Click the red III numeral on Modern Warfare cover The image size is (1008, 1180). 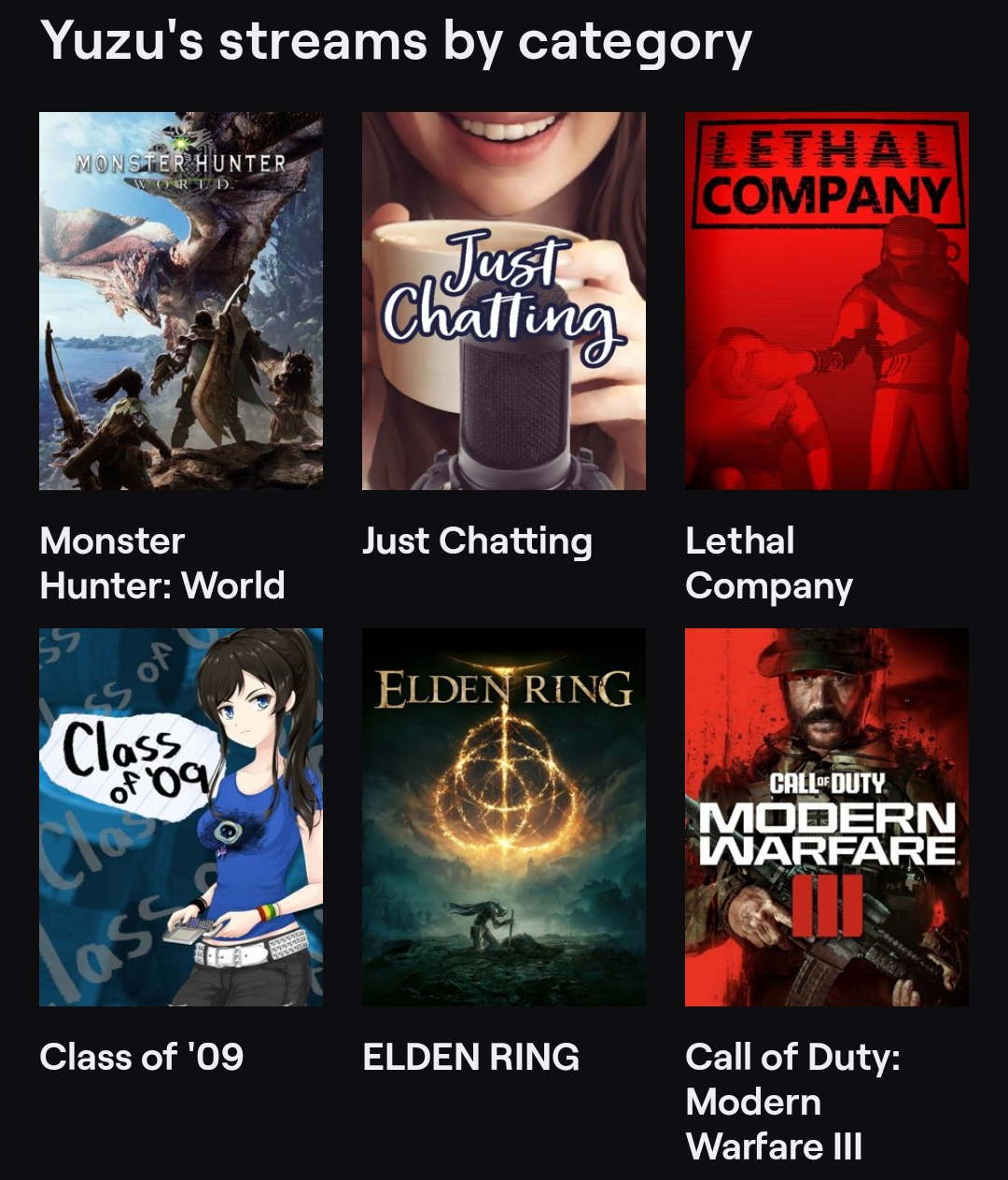point(827,902)
